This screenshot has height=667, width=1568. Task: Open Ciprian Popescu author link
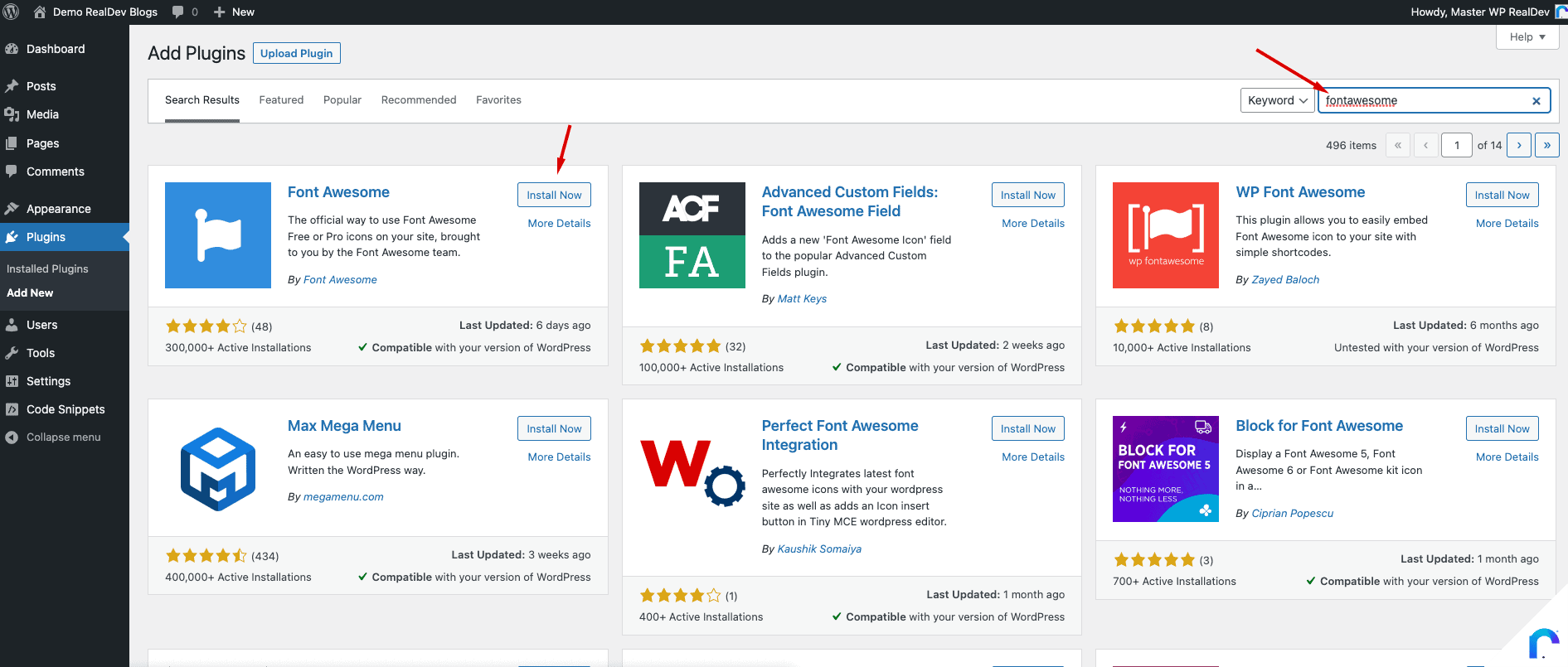[1292, 514]
